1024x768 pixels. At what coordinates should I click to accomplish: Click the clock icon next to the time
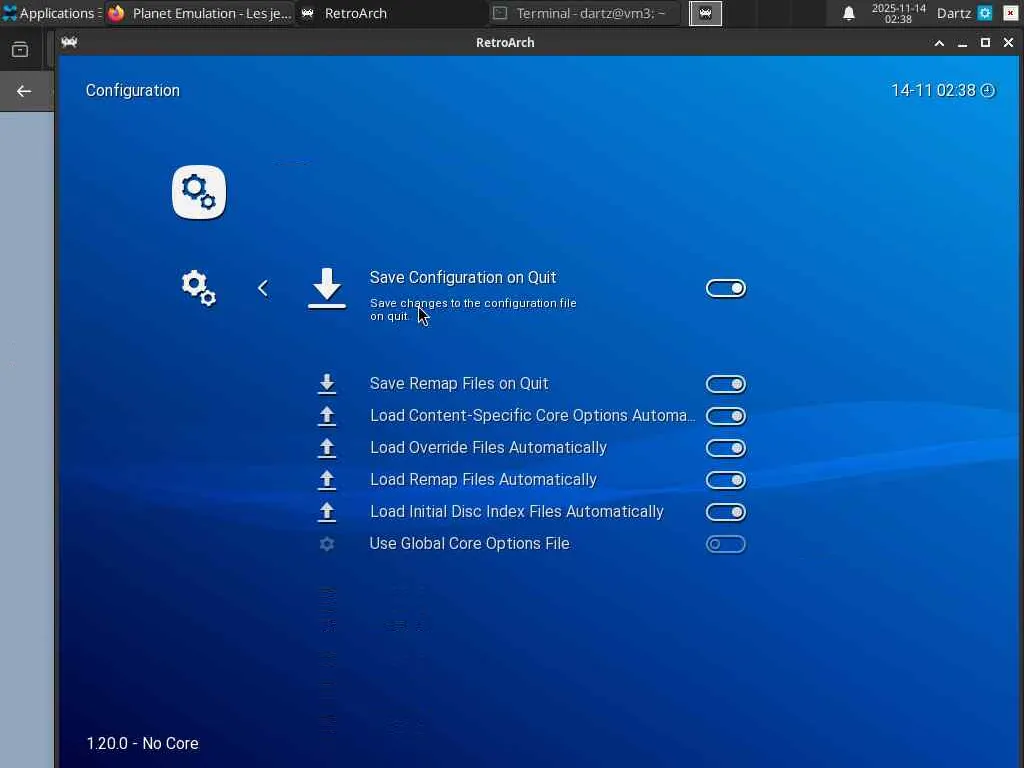click(x=988, y=91)
